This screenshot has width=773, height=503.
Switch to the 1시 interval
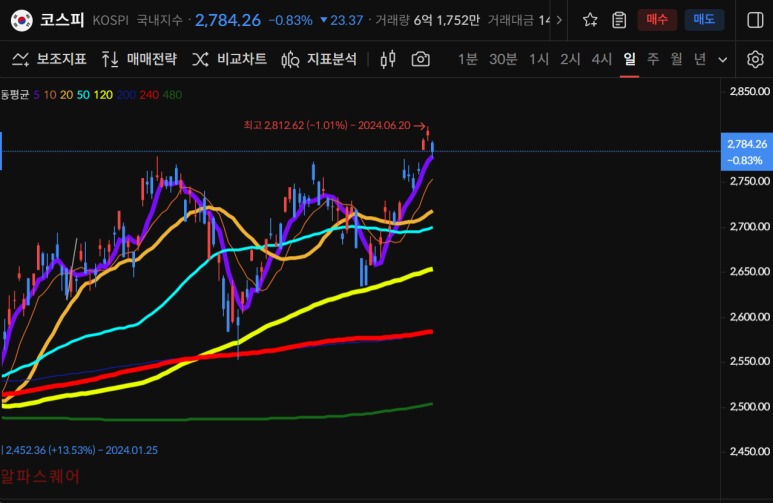(539, 59)
